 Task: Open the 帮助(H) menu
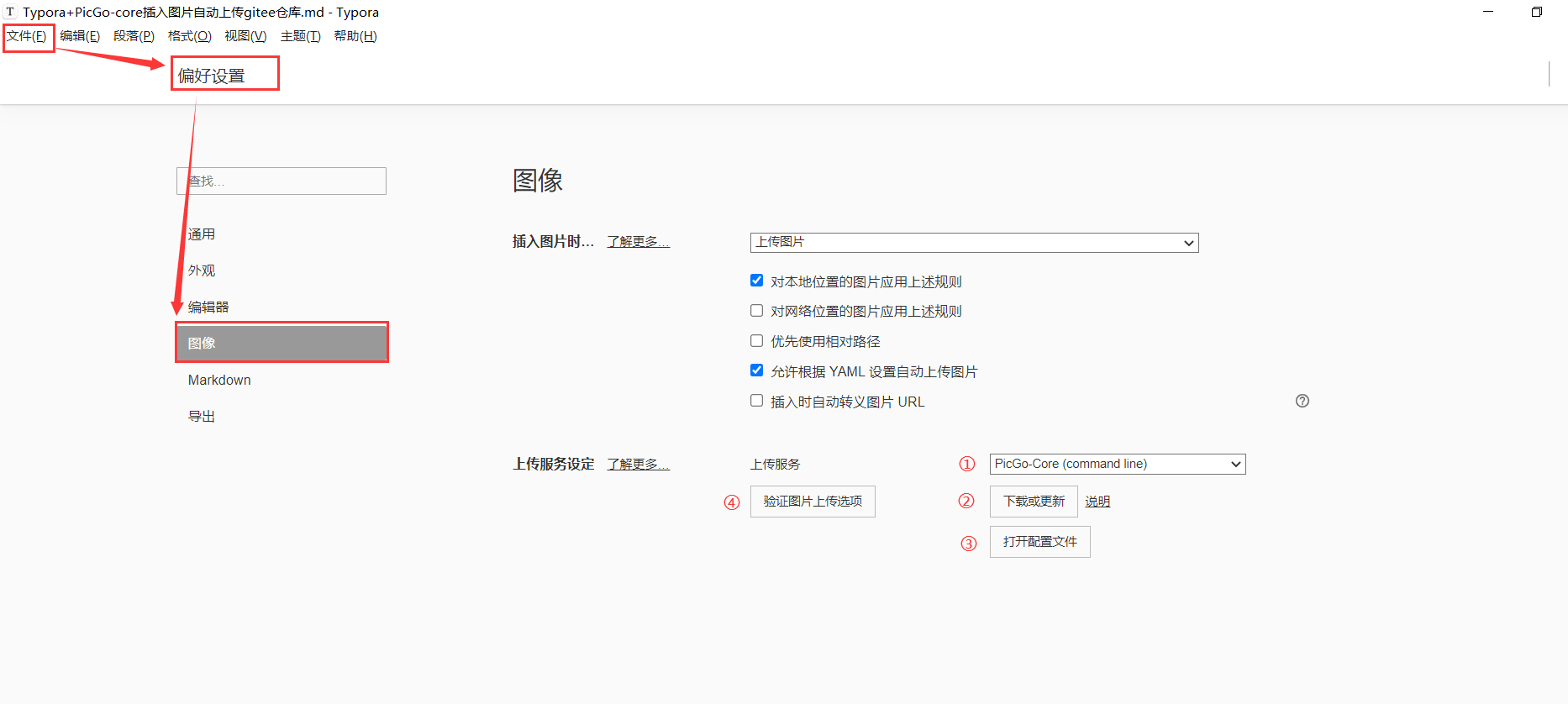click(355, 36)
